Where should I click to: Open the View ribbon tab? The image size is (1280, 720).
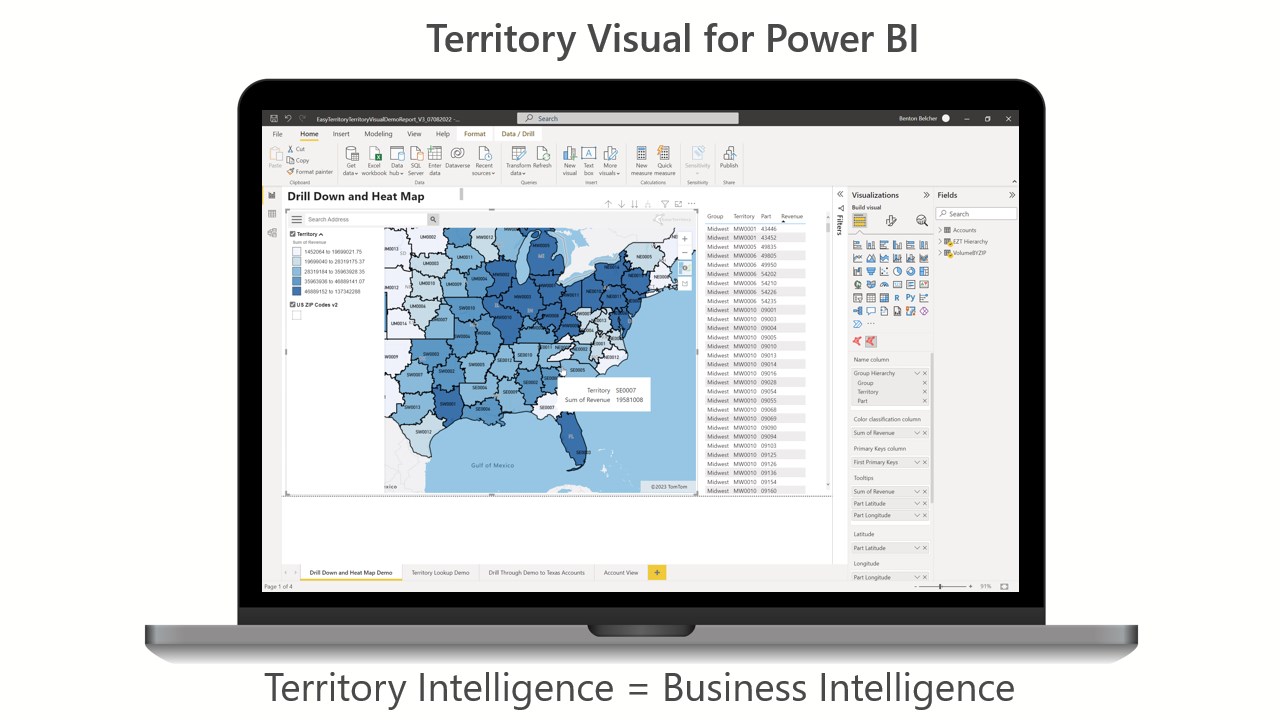pos(414,133)
